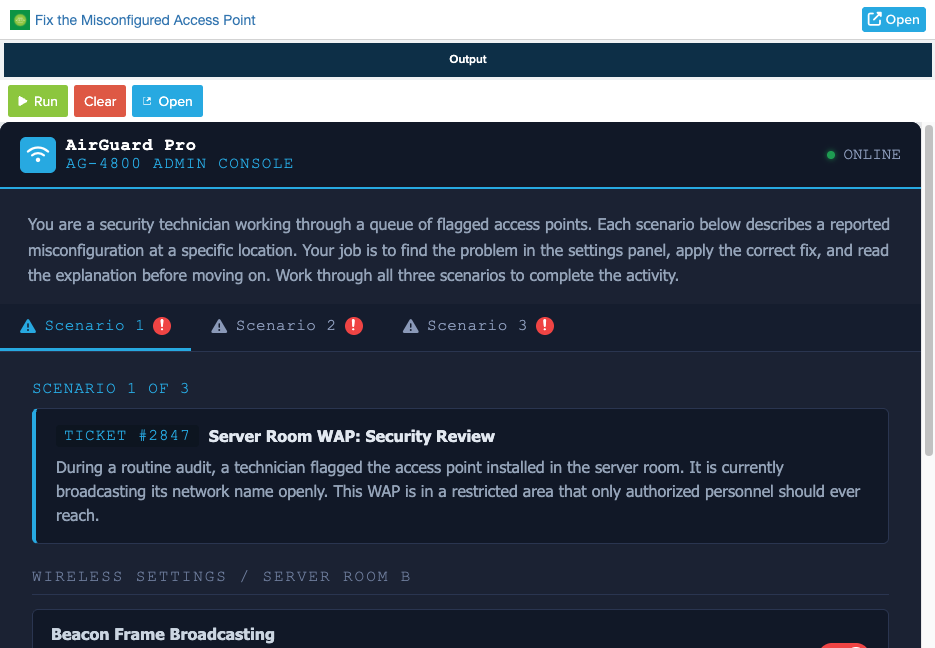Click the TICKET #2847 label
This screenshot has height=648, width=935.
point(127,436)
